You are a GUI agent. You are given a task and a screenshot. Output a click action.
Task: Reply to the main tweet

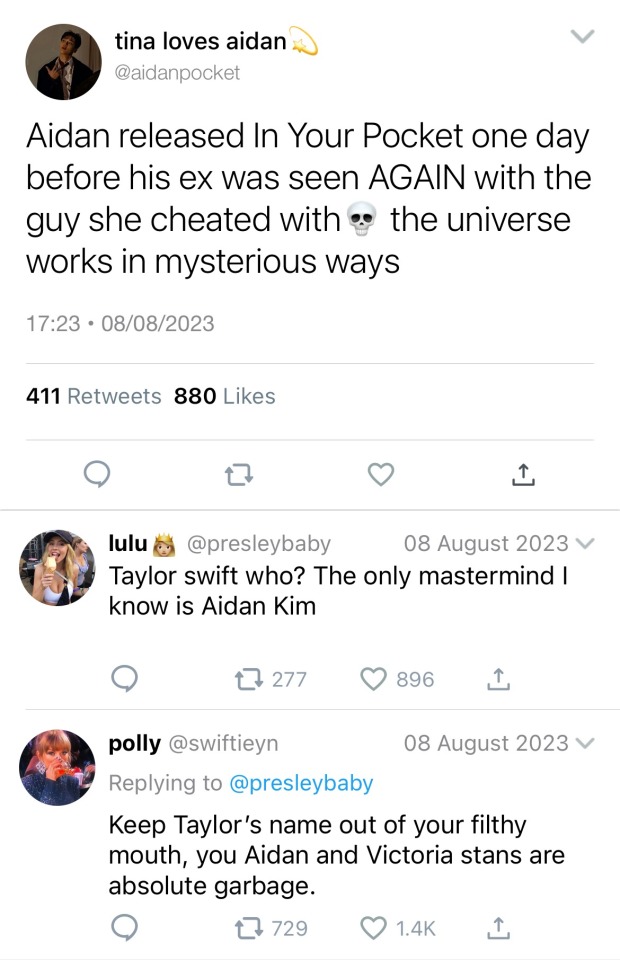click(95, 475)
